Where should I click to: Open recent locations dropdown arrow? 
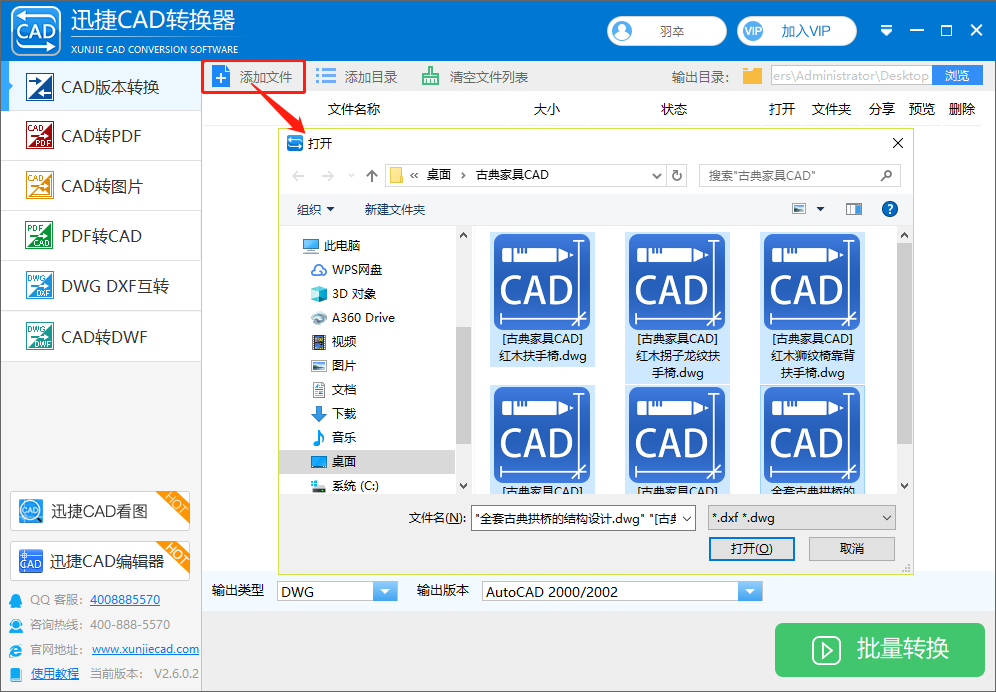pyautogui.click(x=351, y=176)
